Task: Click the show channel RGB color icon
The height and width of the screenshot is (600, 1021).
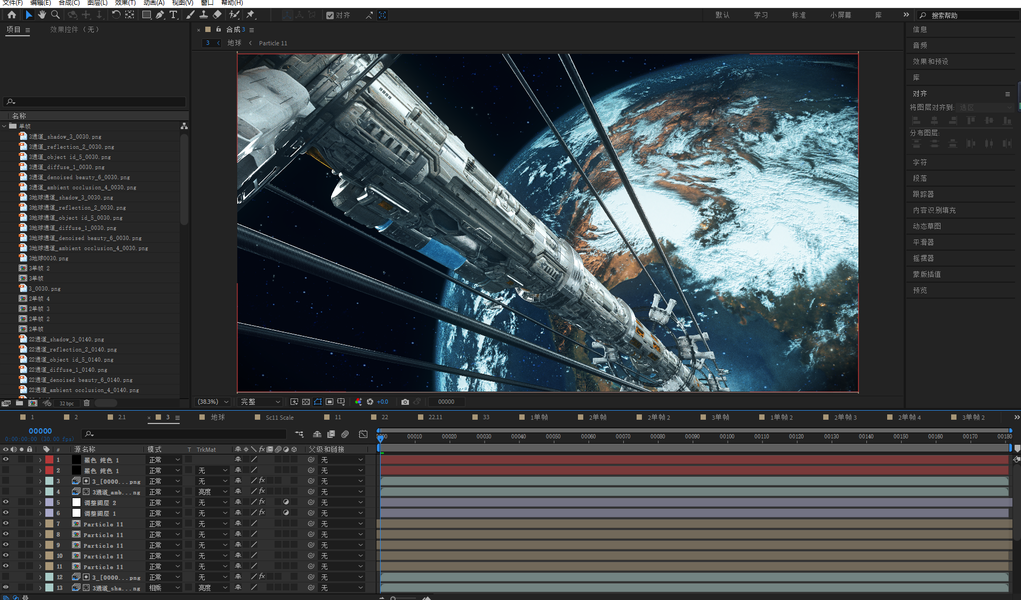Action: click(358, 402)
